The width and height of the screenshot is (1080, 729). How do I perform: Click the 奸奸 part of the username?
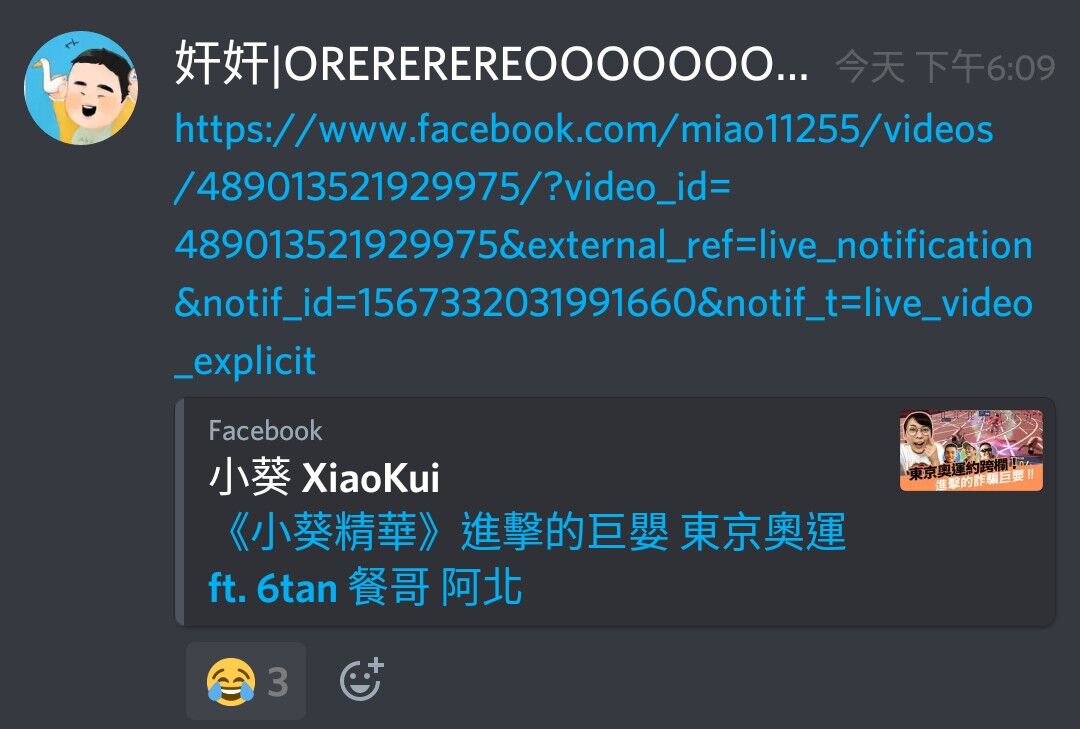point(222,64)
